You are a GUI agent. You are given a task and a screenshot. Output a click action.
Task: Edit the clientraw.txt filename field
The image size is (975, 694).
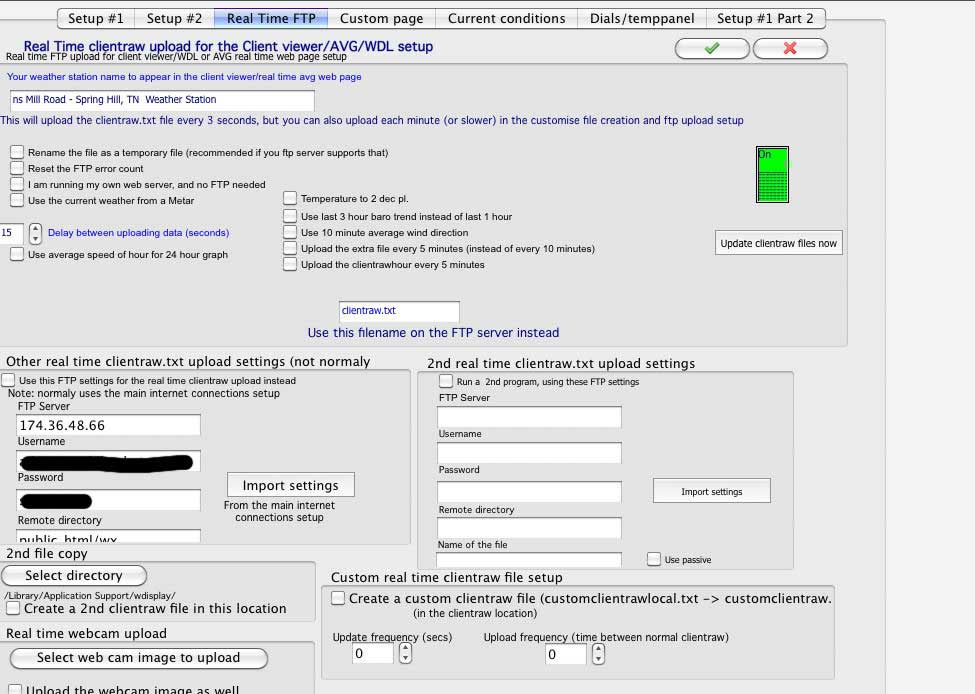pyautogui.click(x=399, y=312)
